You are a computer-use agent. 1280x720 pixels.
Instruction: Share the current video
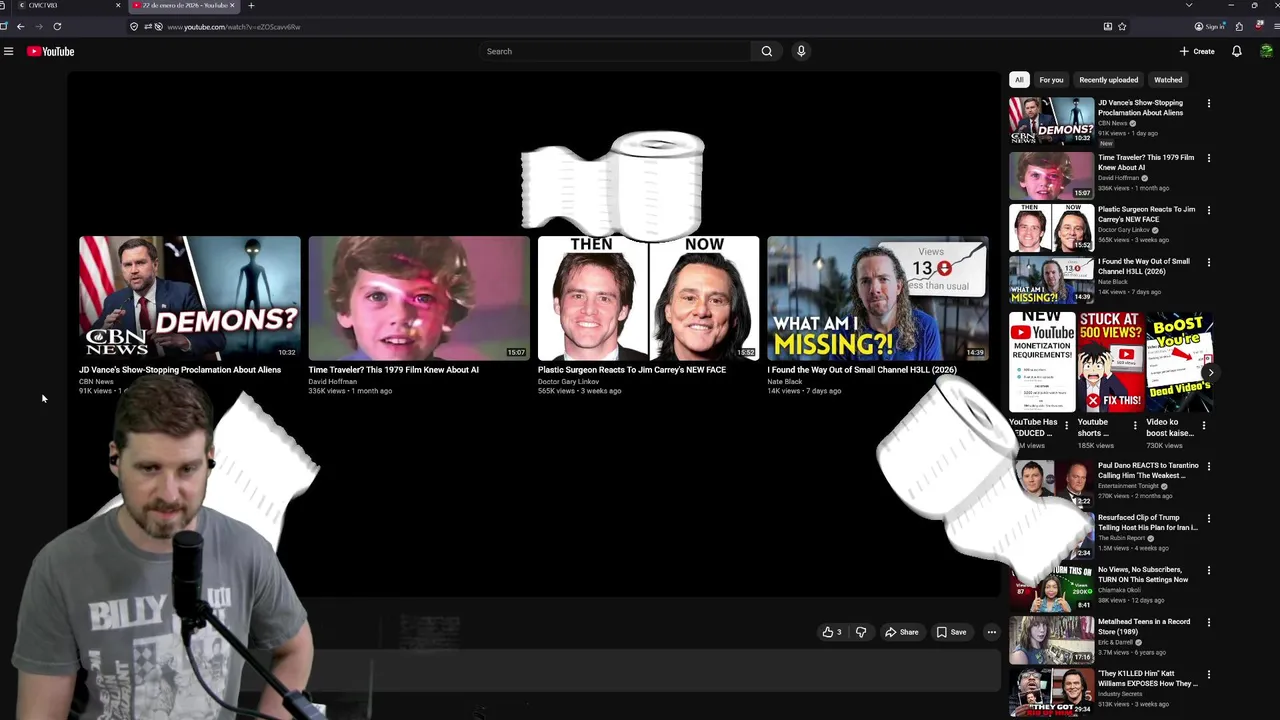pos(901,632)
